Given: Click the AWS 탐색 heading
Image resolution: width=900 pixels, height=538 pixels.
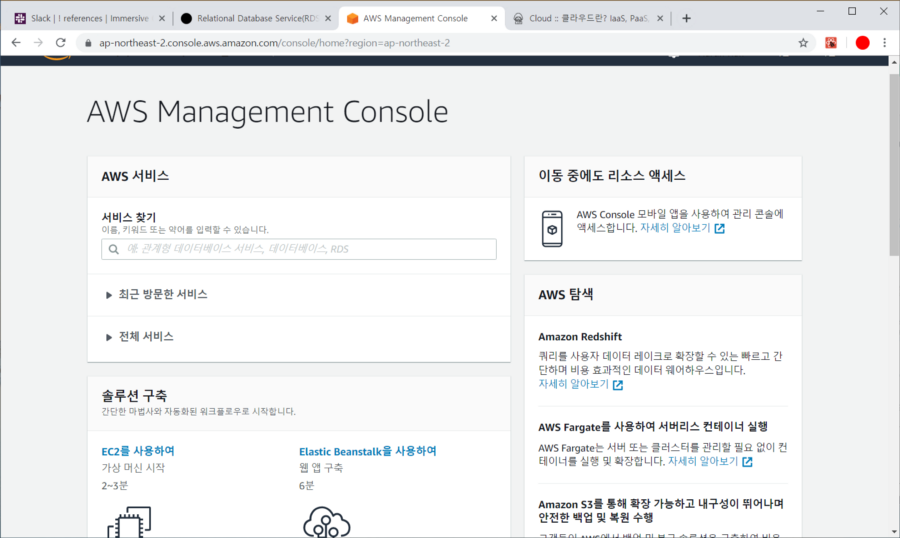Looking at the screenshot, I should [x=565, y=295].
